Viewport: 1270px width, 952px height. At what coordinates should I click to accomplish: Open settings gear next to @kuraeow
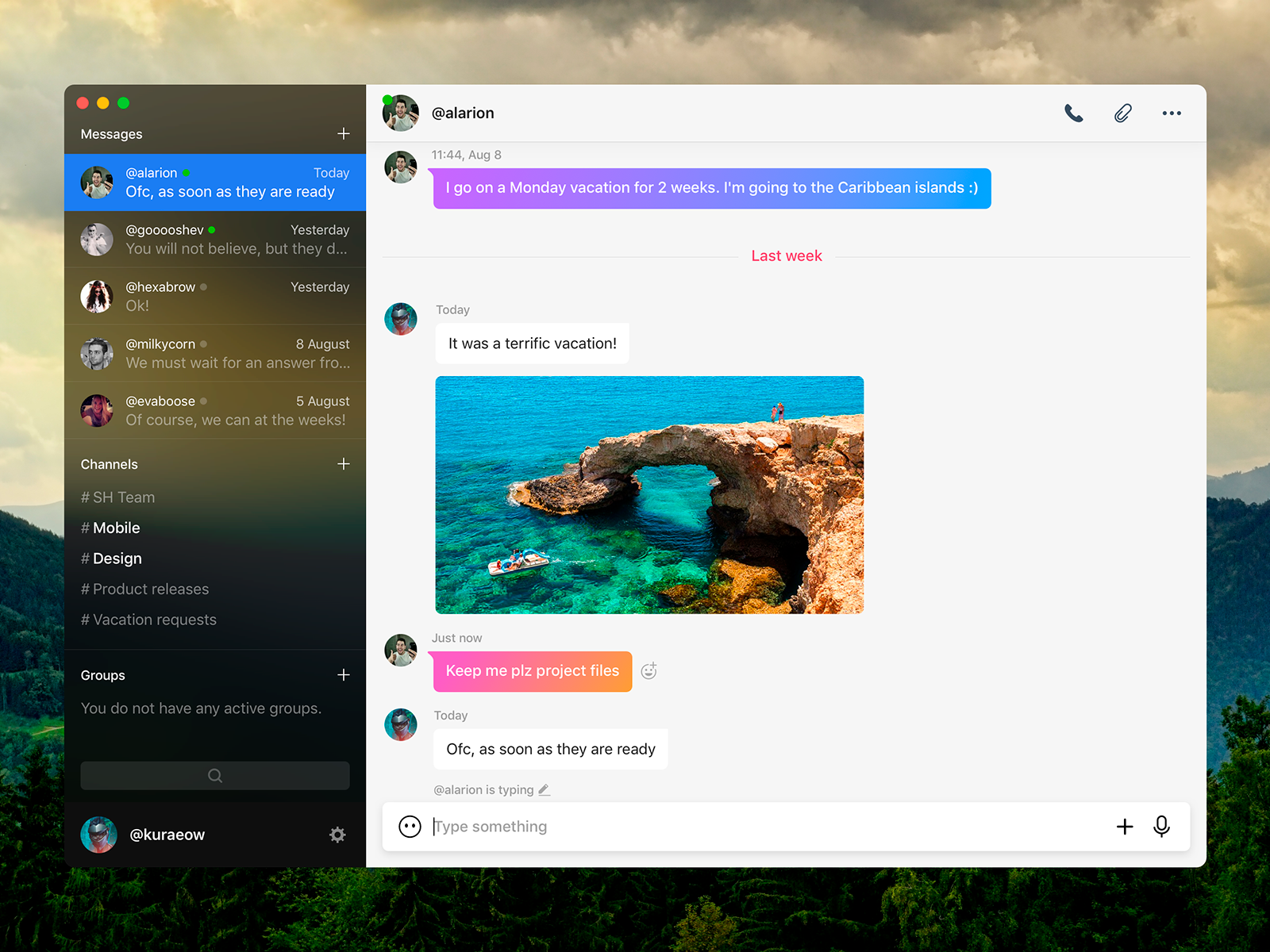click(338, 835)
